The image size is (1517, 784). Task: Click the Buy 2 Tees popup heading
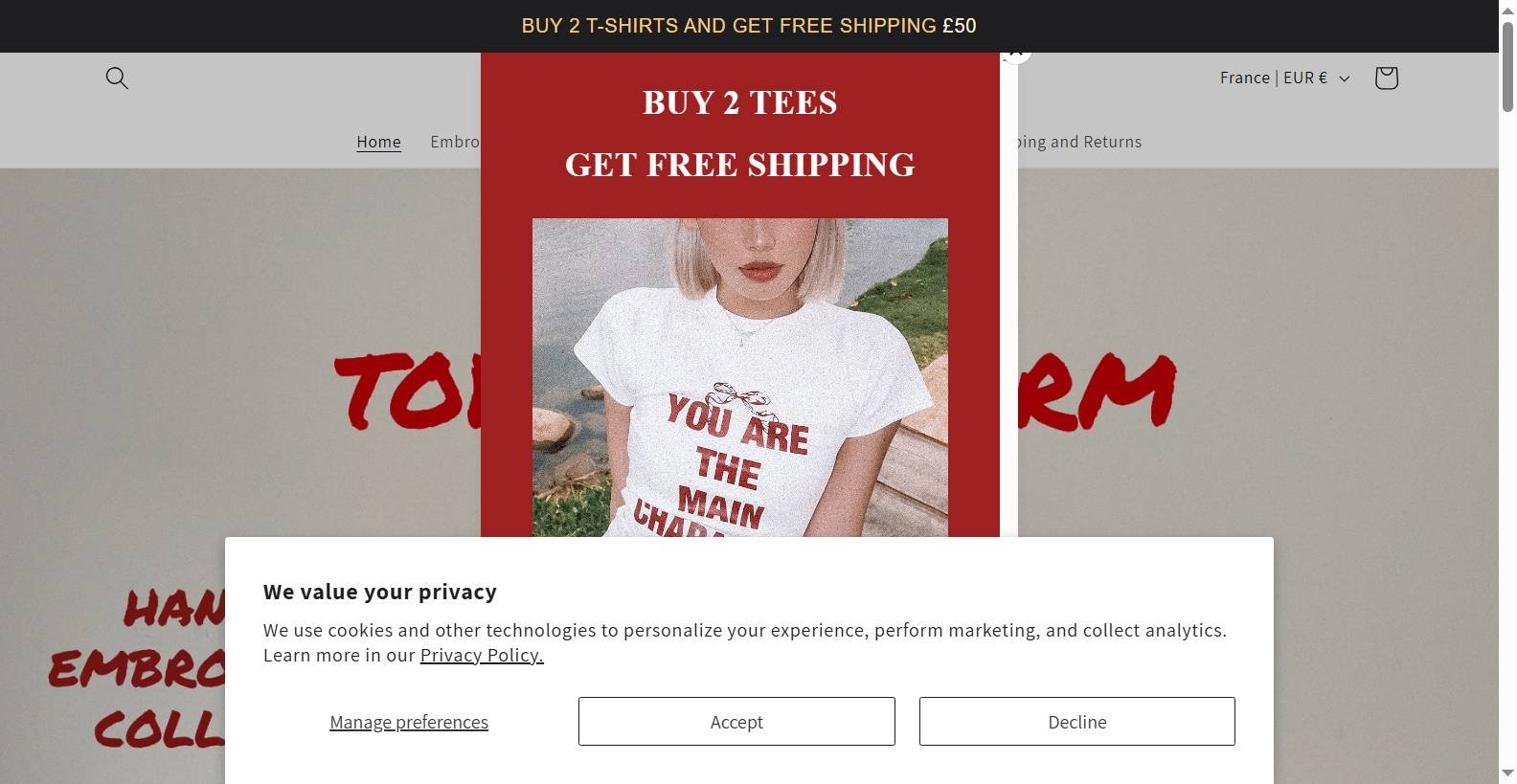coord(739,102)
